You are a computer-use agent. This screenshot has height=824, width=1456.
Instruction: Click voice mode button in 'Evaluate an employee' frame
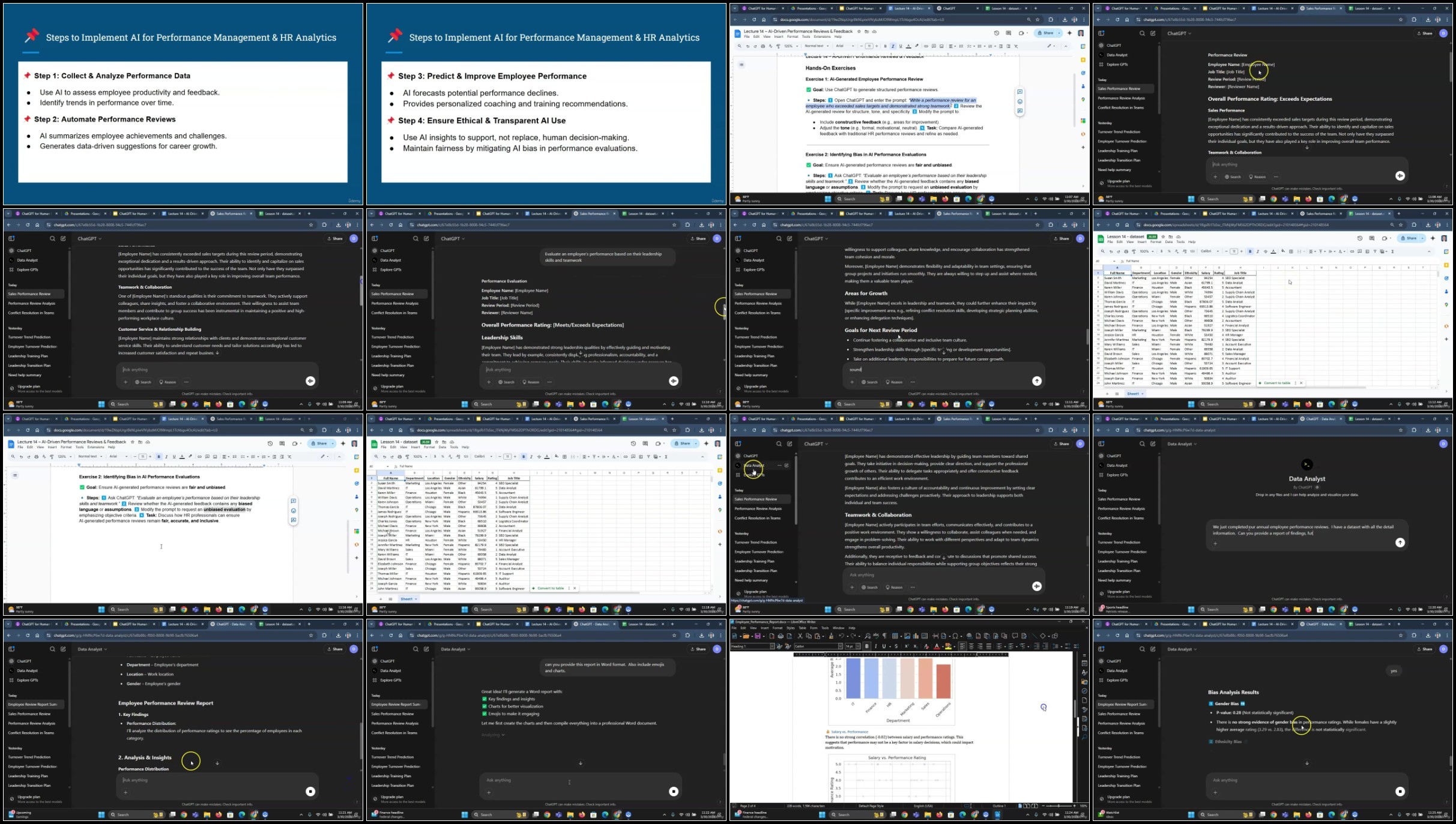(x=674, y=380)
